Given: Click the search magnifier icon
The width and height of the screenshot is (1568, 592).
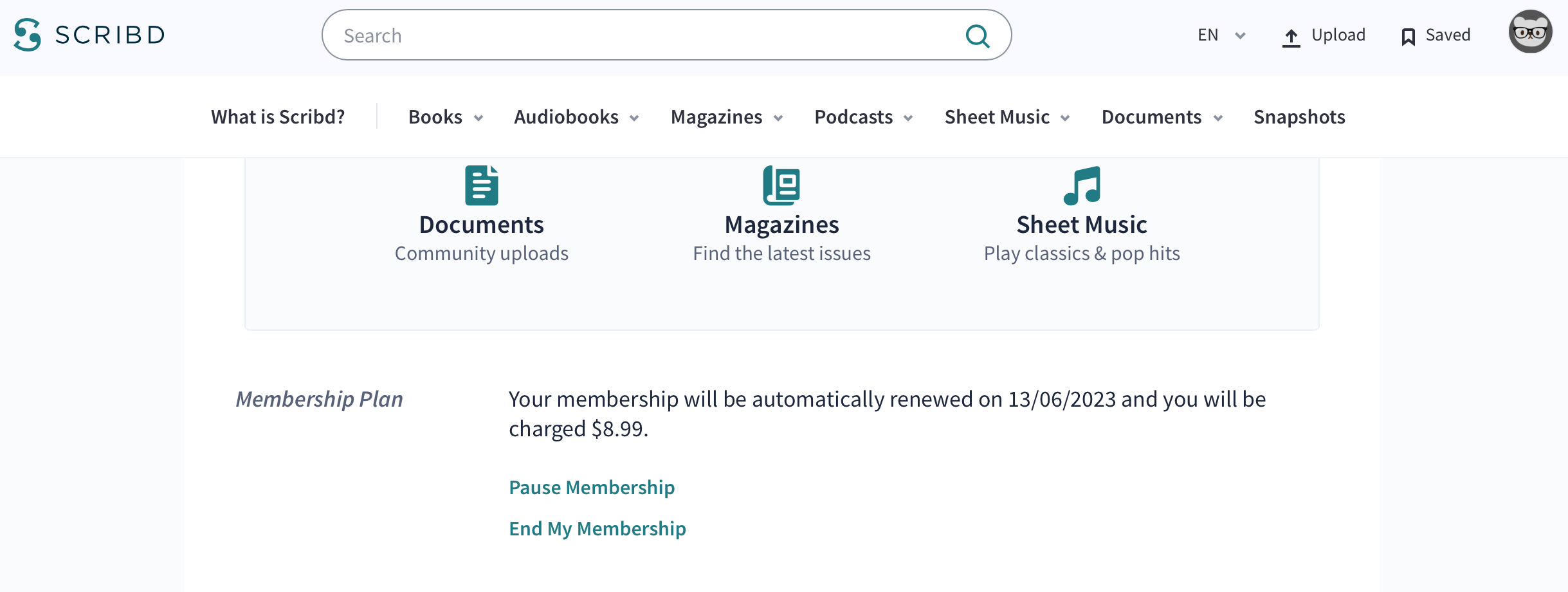Looking at the screenshot, I should tap(977, 36).
